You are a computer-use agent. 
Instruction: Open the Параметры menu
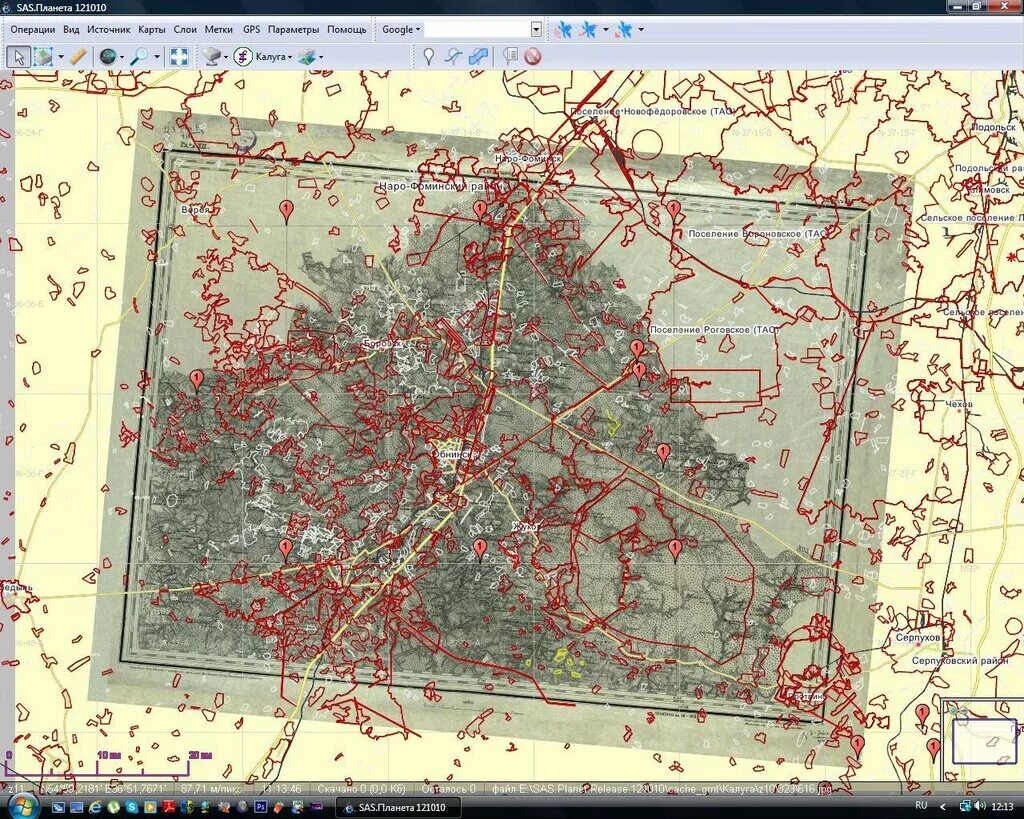(x=294, y=29)
